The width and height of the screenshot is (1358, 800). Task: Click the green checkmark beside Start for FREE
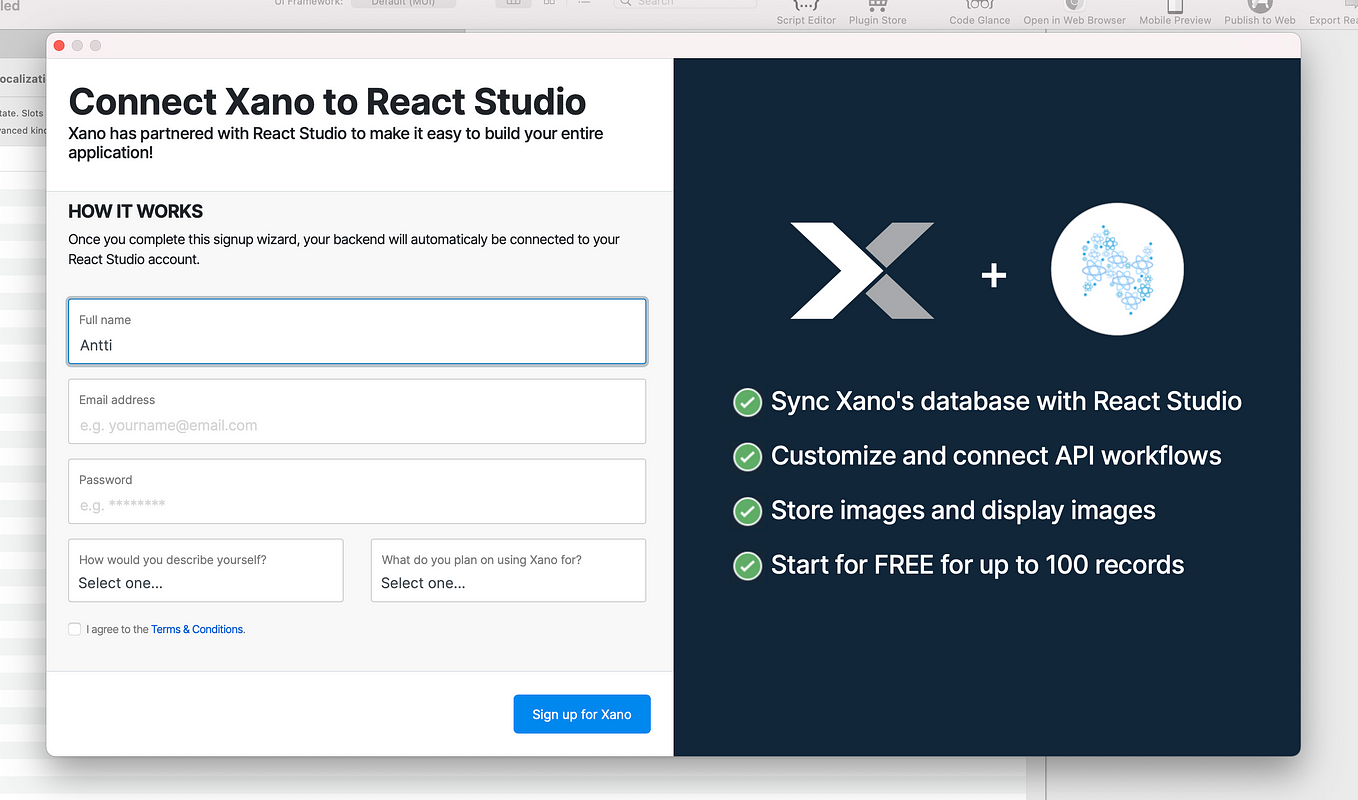coord(747,565)
